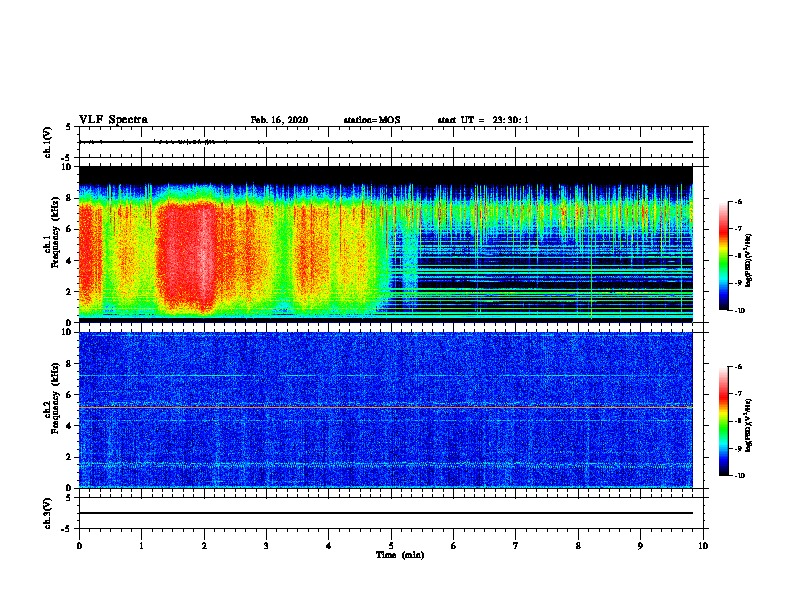
Task: Click the date text "Feb. 16, 2020"
Action: click(x=279, y=120)
